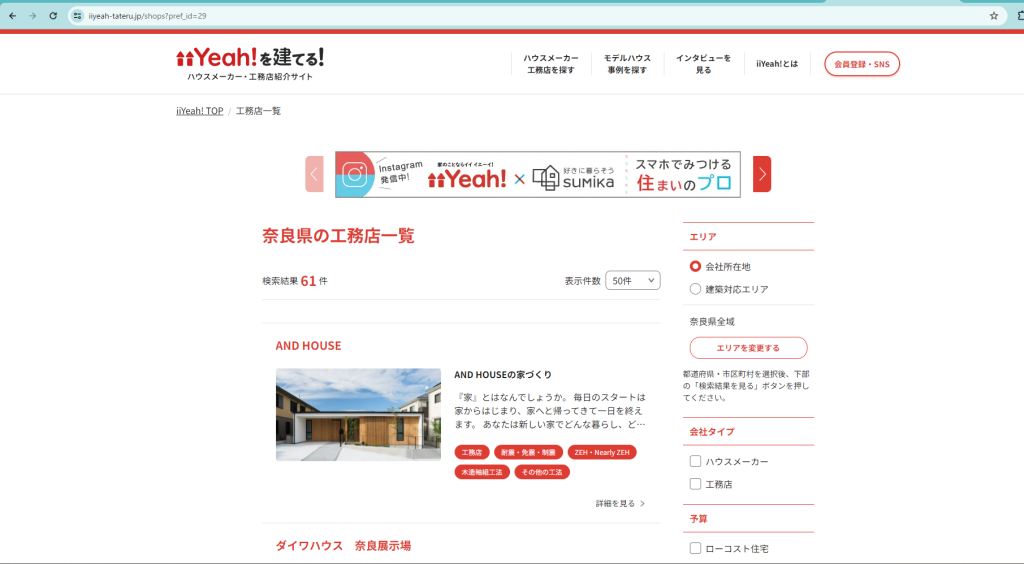Open the site information icon in the address bar
Screen dimensions: 1024x564
click(x=78, y=16)
